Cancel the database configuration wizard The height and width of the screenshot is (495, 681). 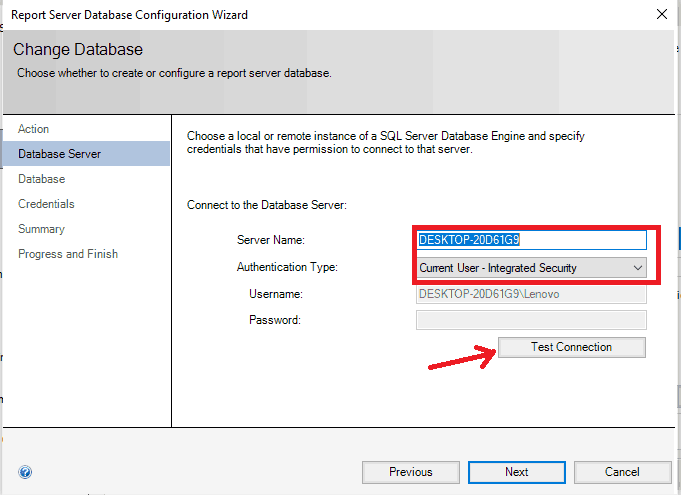tap(622, 472)
